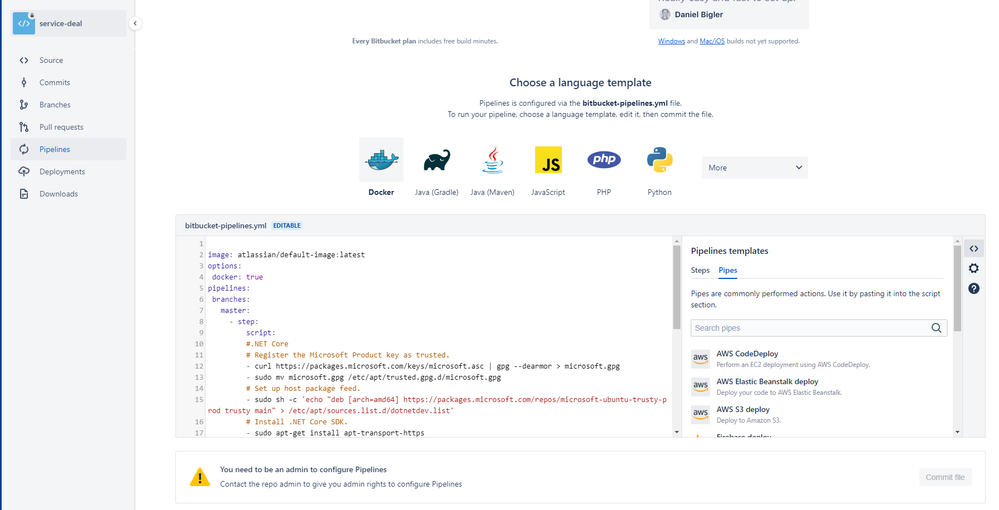Select the JavaScript JS template icon
The image size is (999, 510).
pos(548,160)
